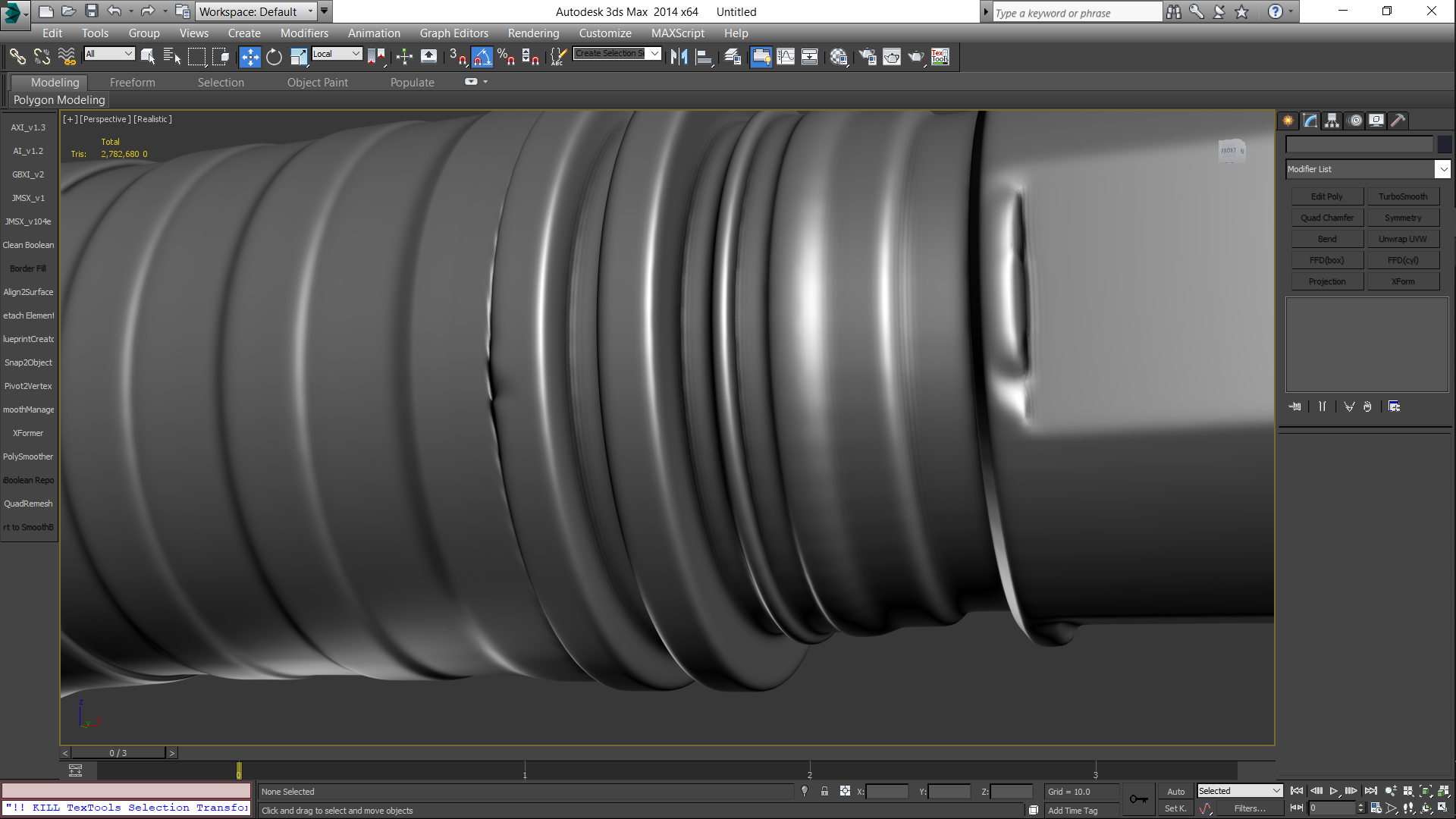Open the Local reference coordinate dropdown
The image size is (1456, 819).
(336, 54)
